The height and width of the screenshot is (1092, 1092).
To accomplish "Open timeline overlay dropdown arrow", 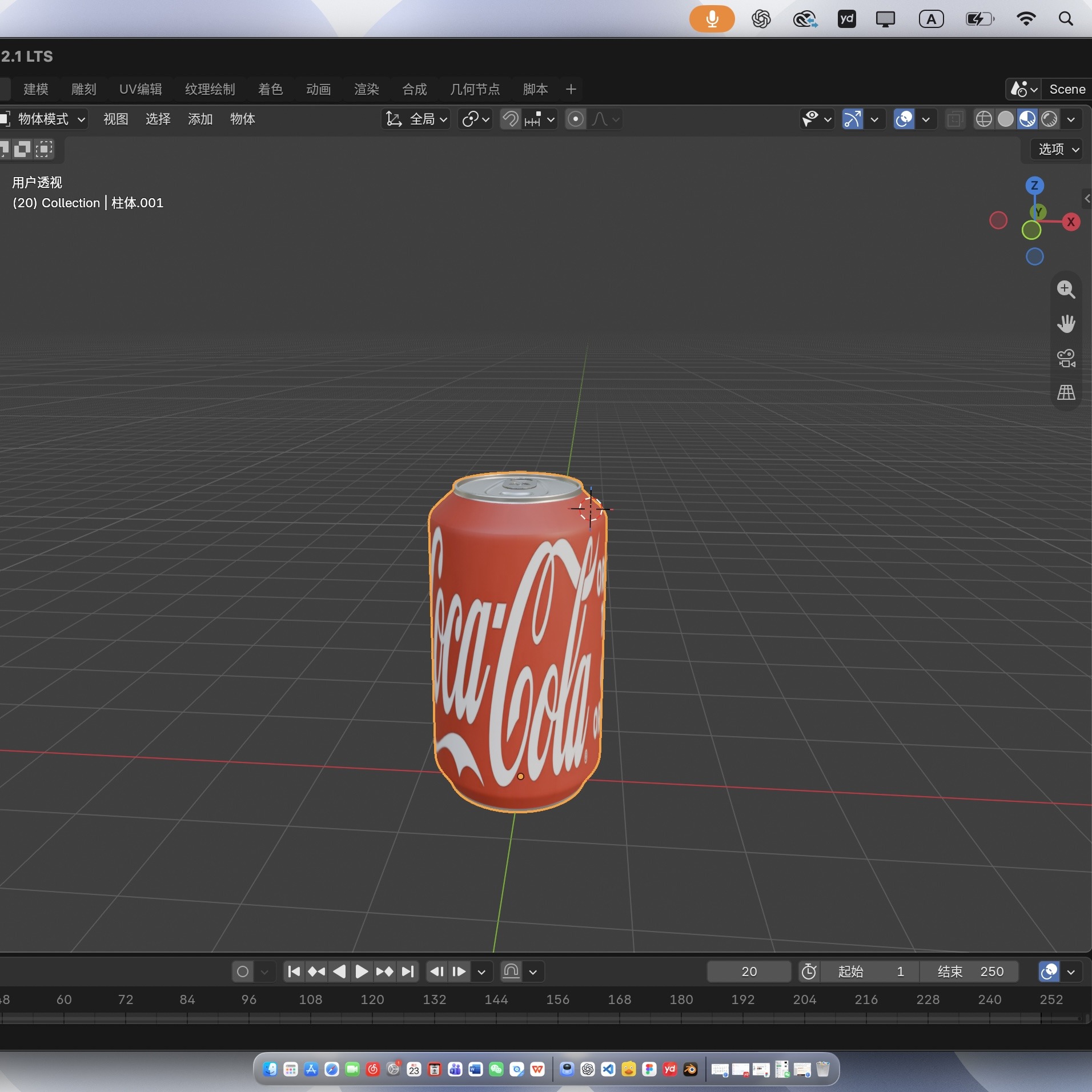I will tap(1071, 971).
